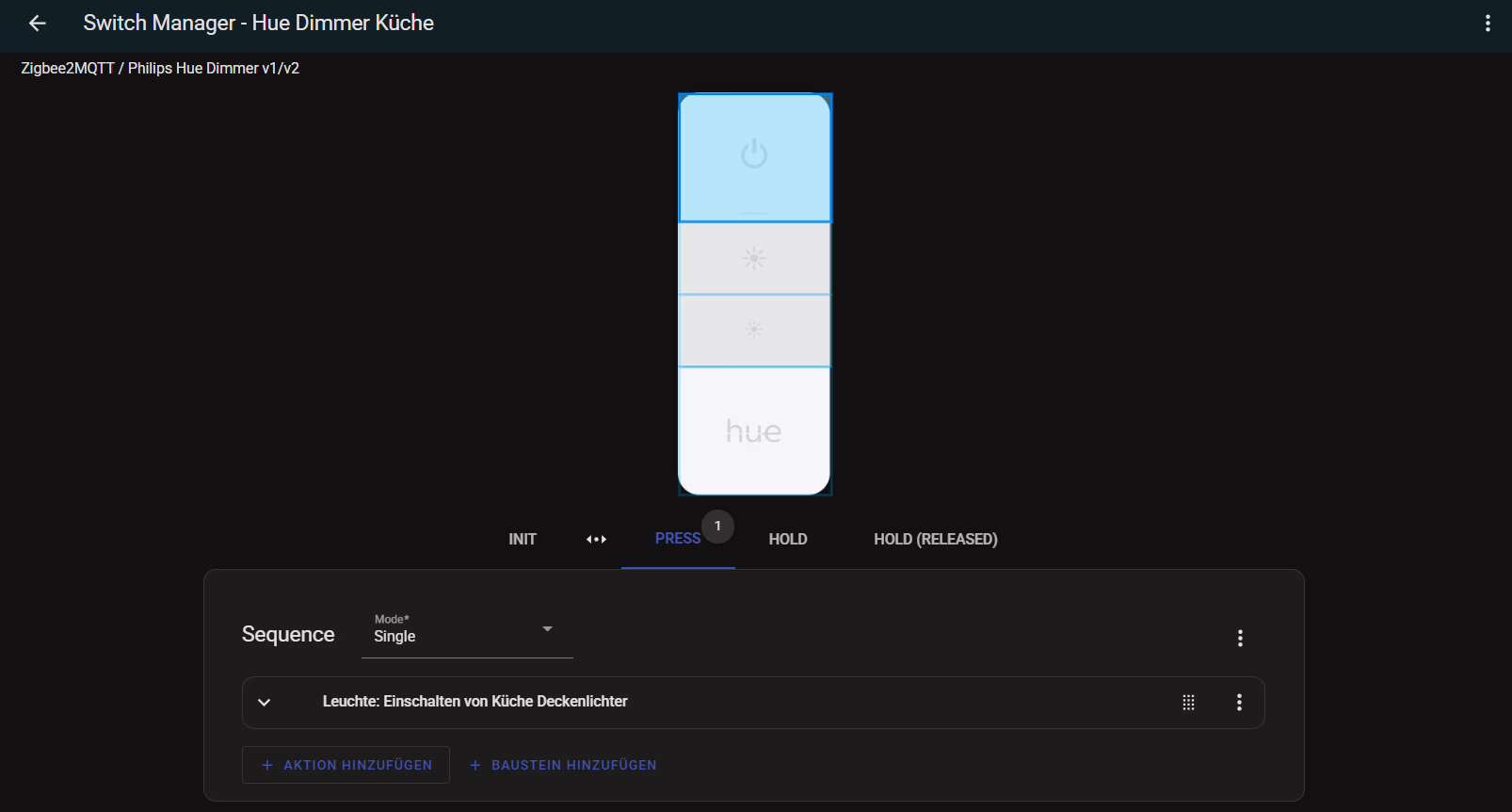This screenshot has width=1512, height=812.
Task: Switch to the PRESS tab
Action: [678, 539]
